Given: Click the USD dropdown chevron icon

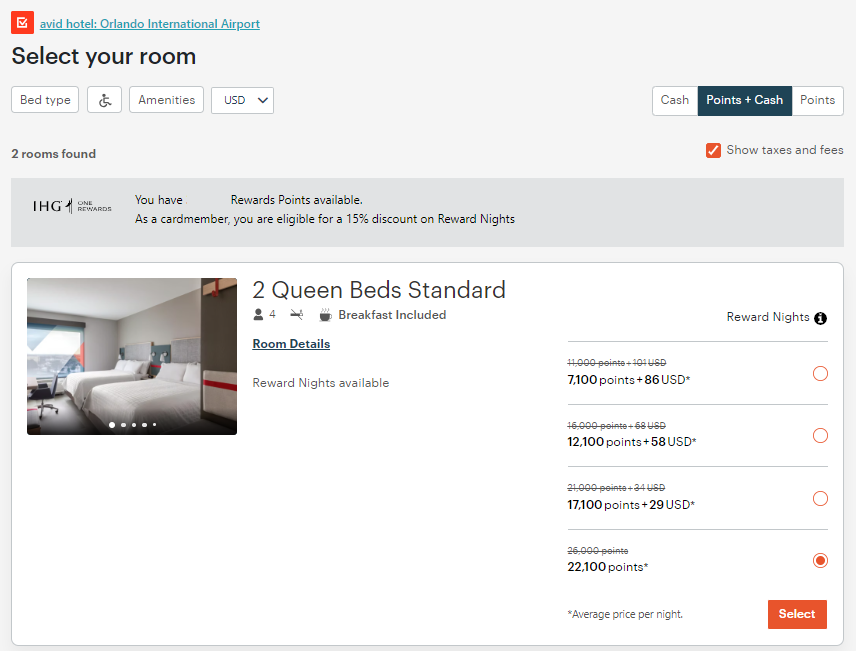Looking at the screenshot, I should tap(262, 99).
